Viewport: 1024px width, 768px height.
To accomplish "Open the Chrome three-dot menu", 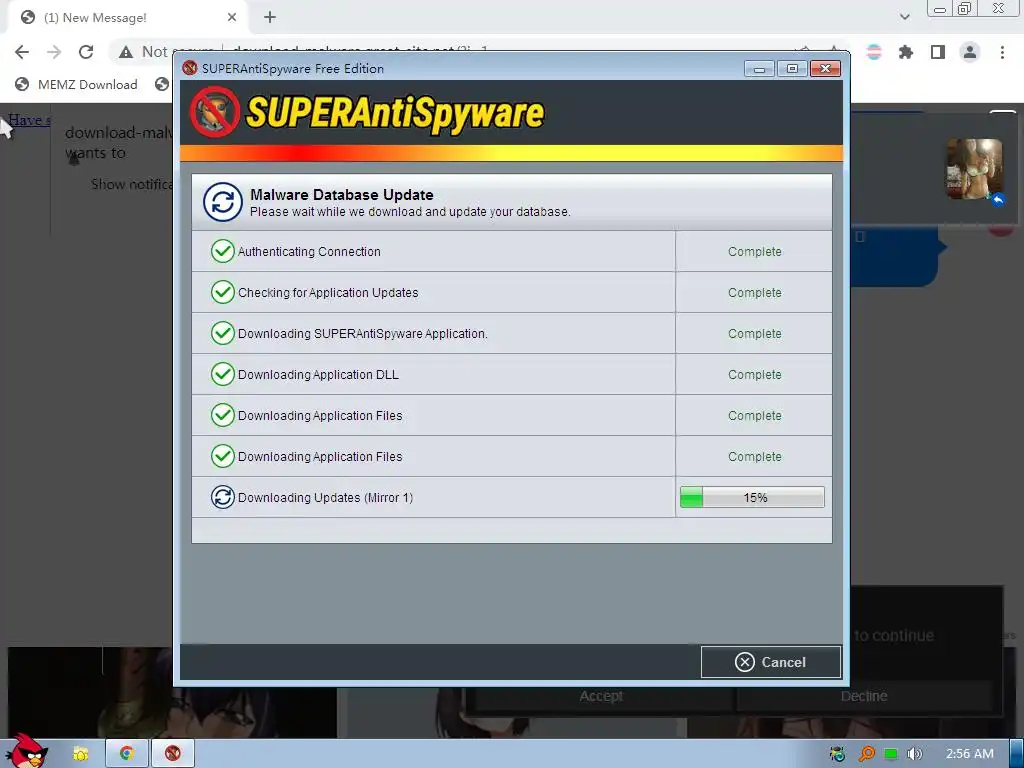I will pos(1002,52).
